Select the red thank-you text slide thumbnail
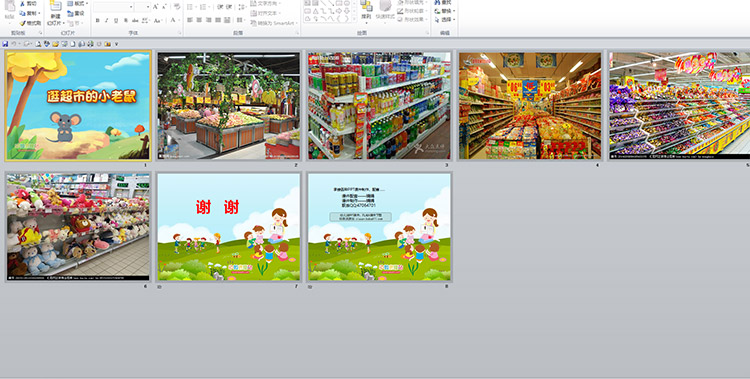Viewport: 750px width, 379px height. (229, 227)
